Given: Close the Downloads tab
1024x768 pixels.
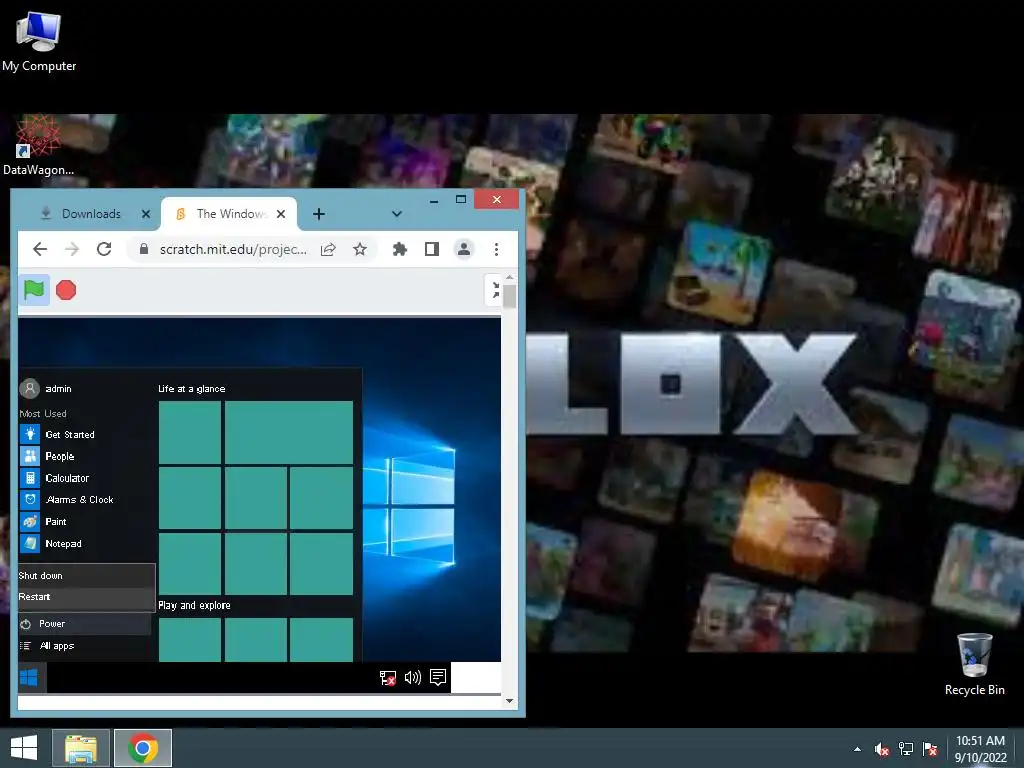Looking at the screenshot, I should pos(146,214).
